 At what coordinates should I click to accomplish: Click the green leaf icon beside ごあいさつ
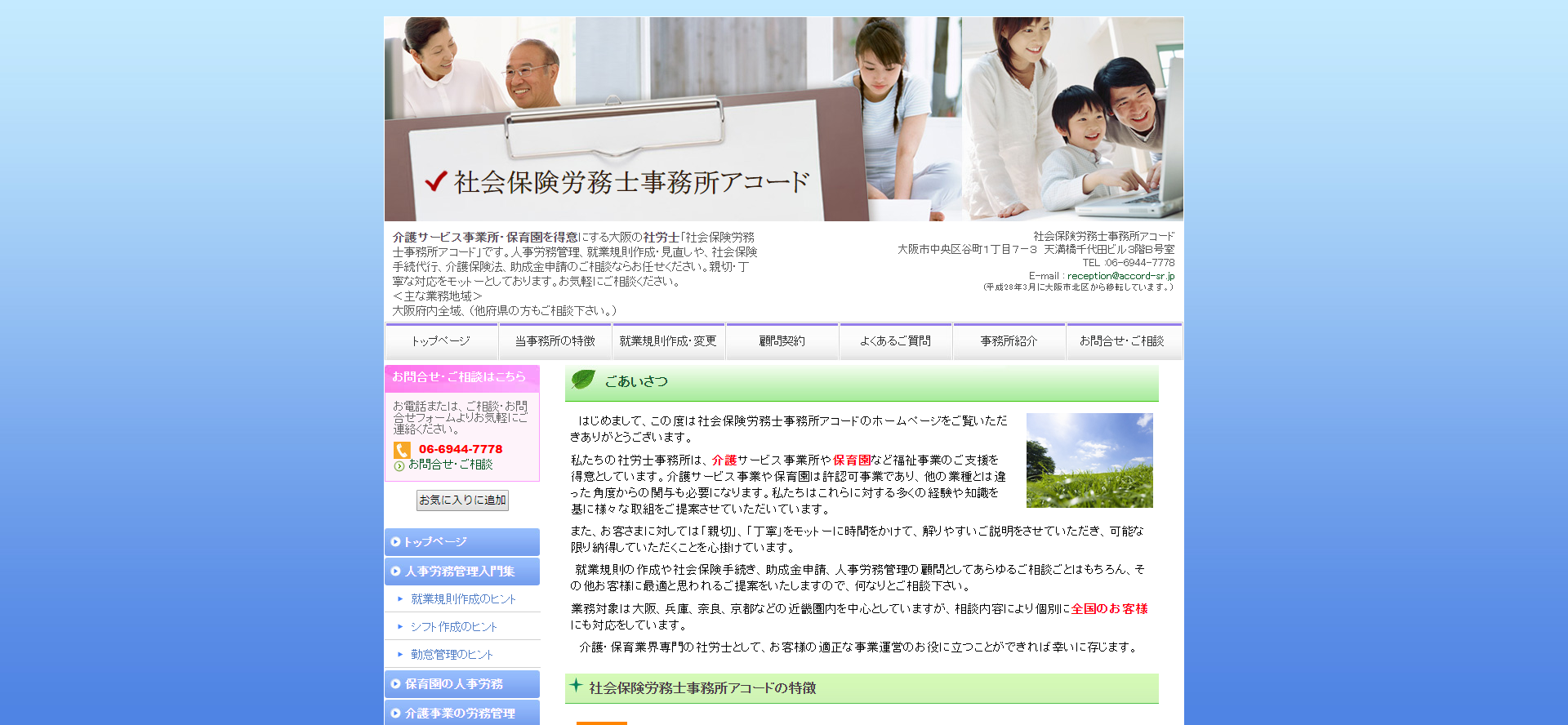[x=583, y=380]
